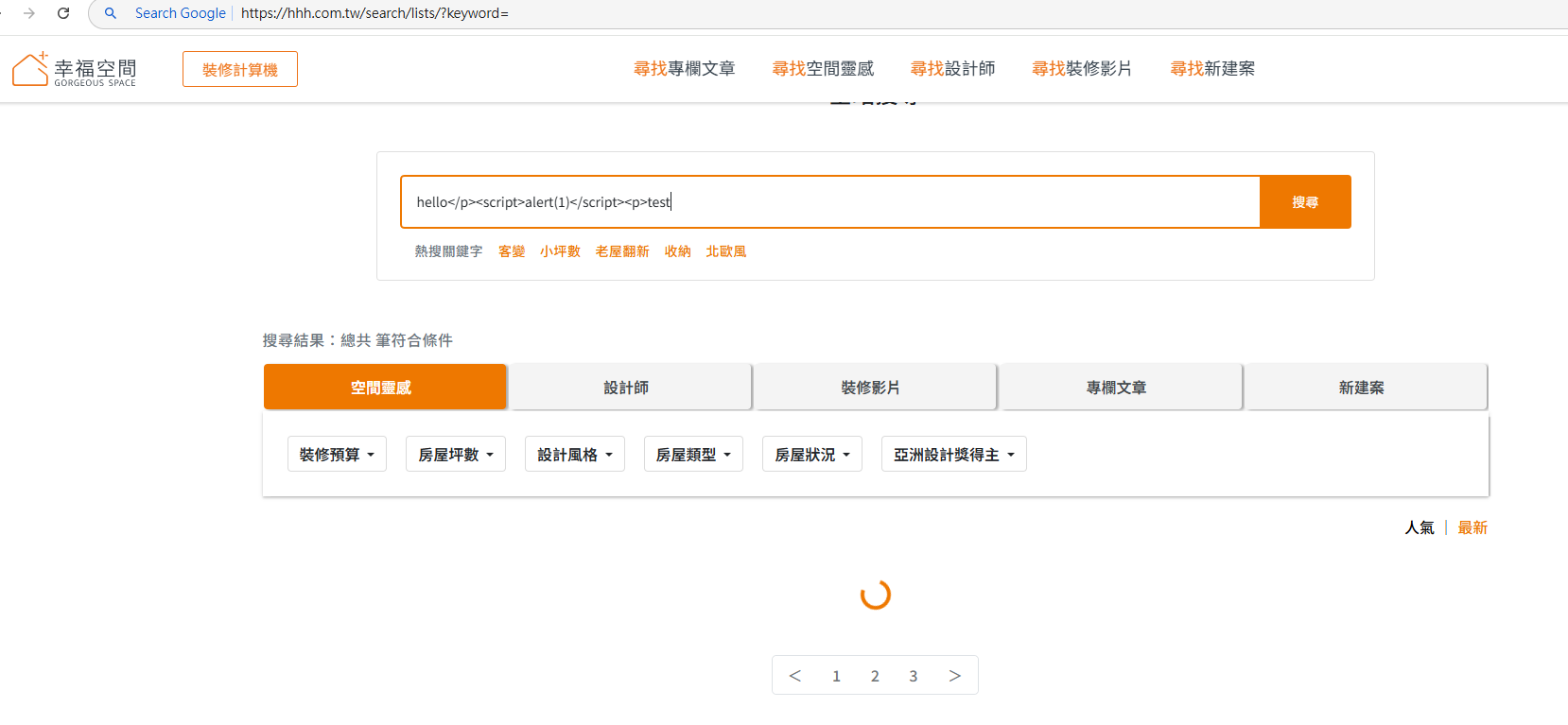Expand the 房屋類型 filter dropdown

tap(693, 454)
